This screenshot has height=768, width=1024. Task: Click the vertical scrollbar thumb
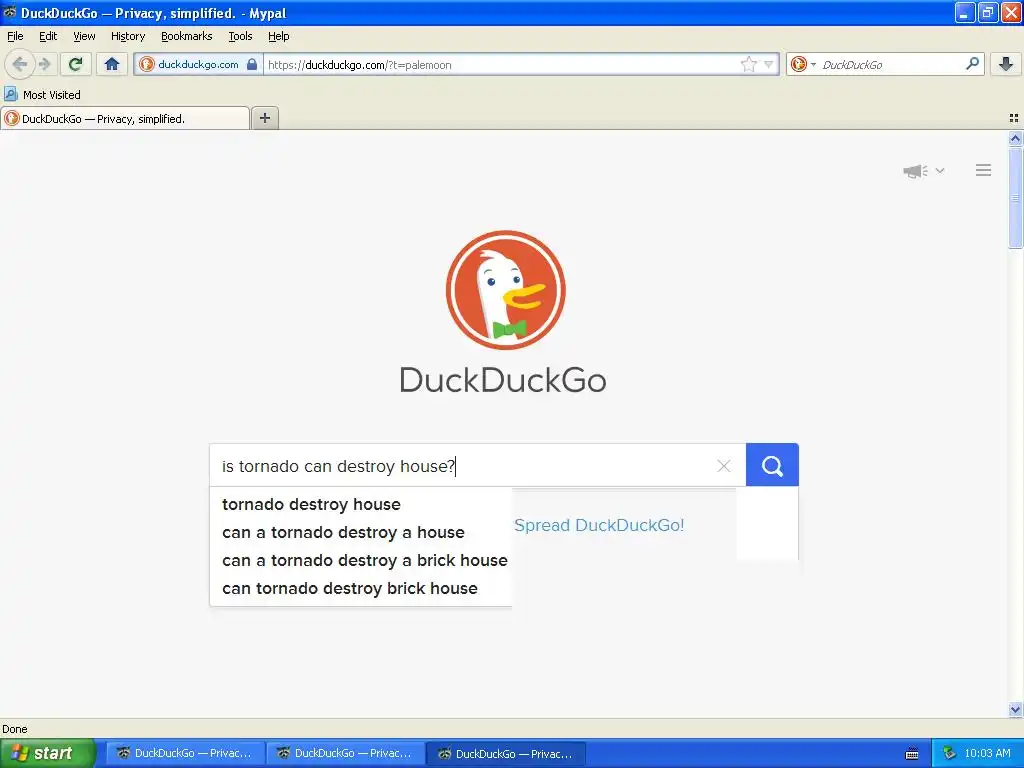point(1015,197)
